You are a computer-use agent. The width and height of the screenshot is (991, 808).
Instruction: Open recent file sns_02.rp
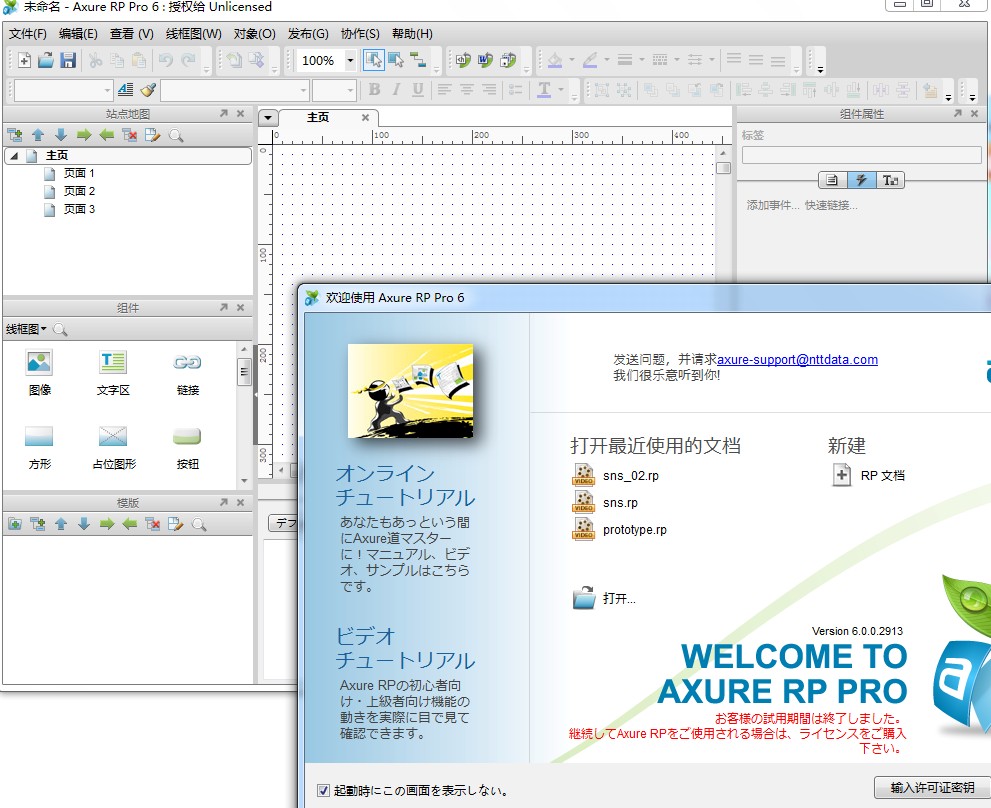click(x=630, y=476)
